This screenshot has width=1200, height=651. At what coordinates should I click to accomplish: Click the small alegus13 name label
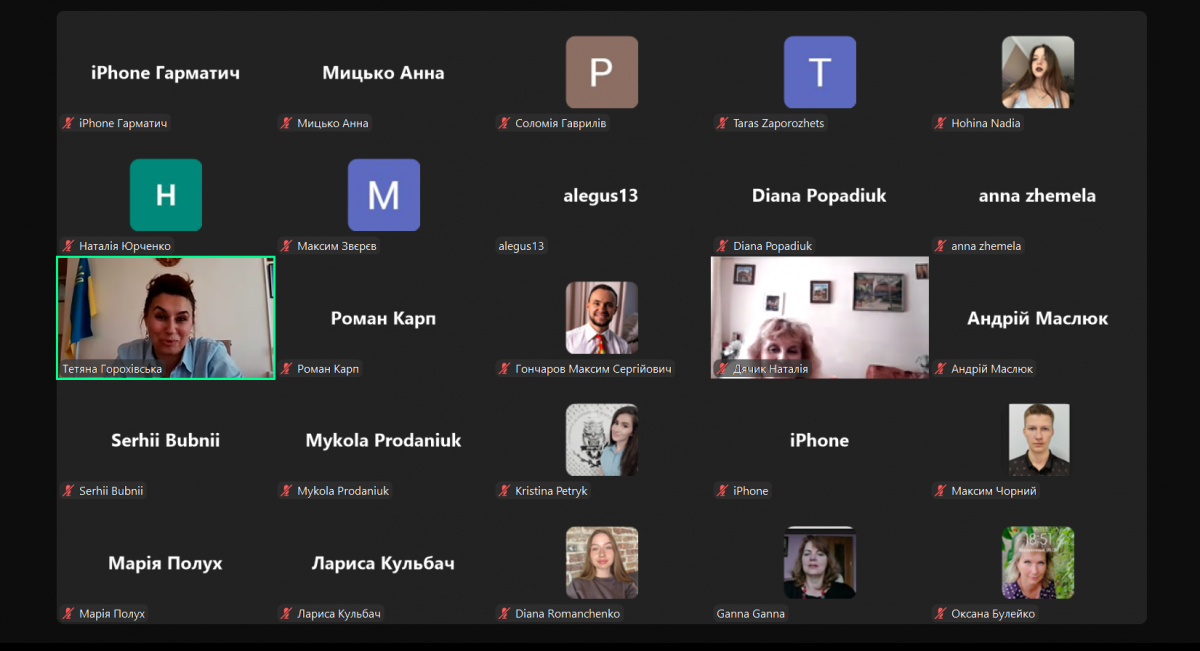(x=521, y=246)
